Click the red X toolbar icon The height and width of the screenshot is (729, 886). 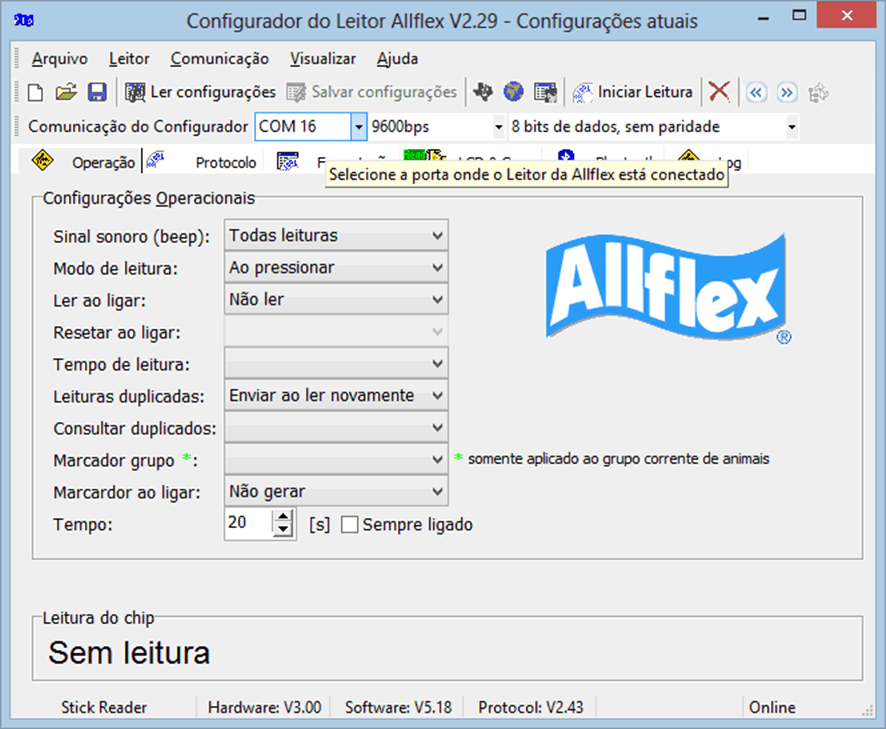[719, 92]
